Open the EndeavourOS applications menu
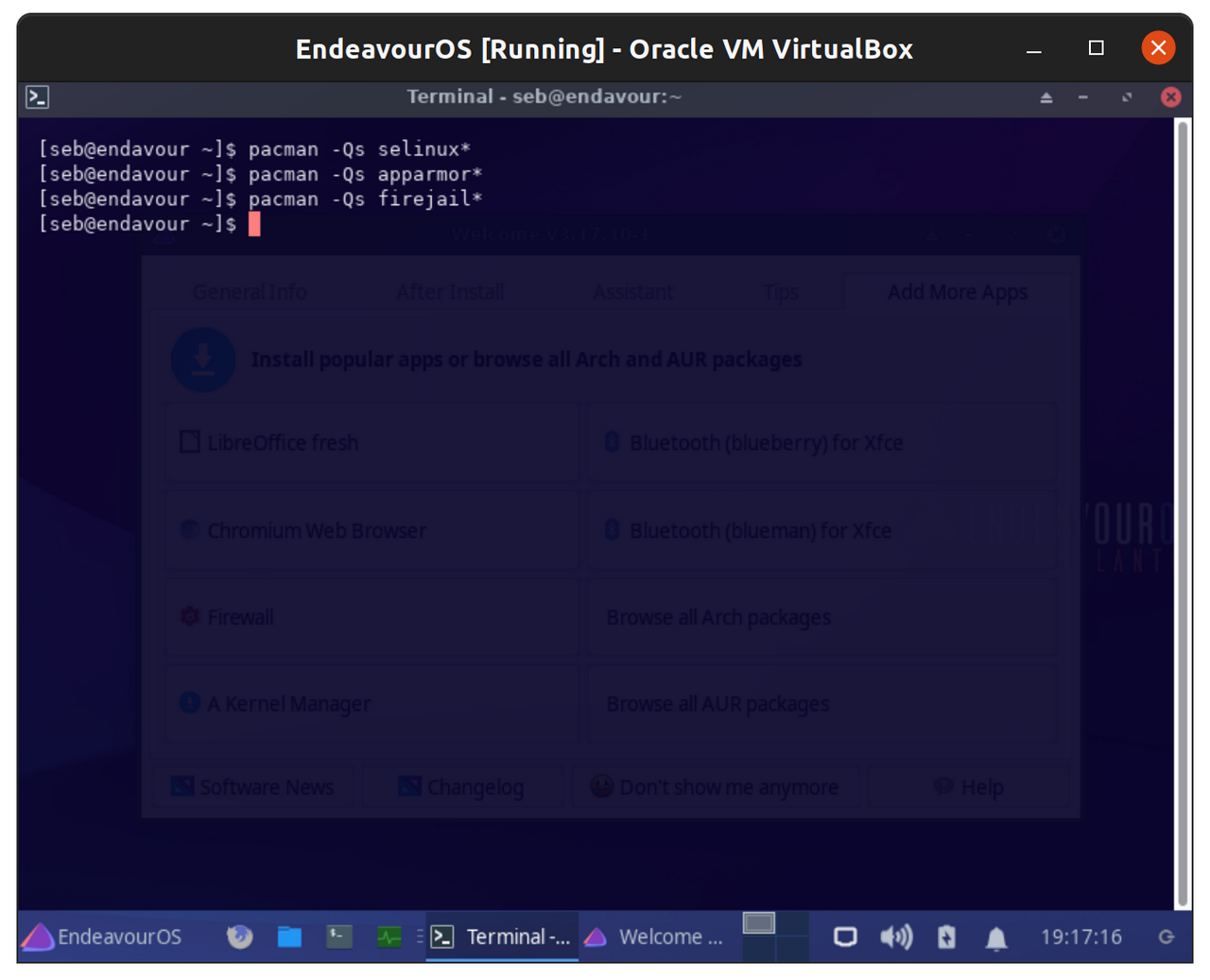 pos(102,937)
